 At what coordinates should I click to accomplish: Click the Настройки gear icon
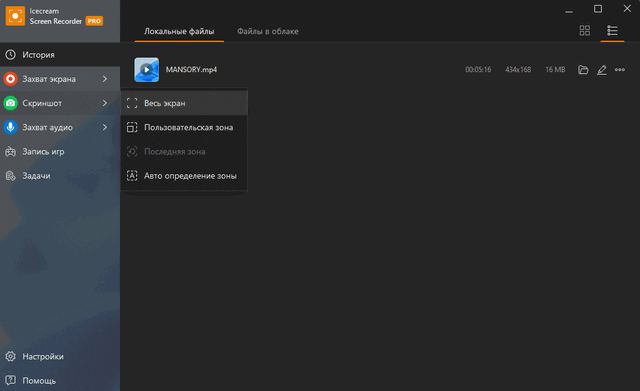[11, 356]
